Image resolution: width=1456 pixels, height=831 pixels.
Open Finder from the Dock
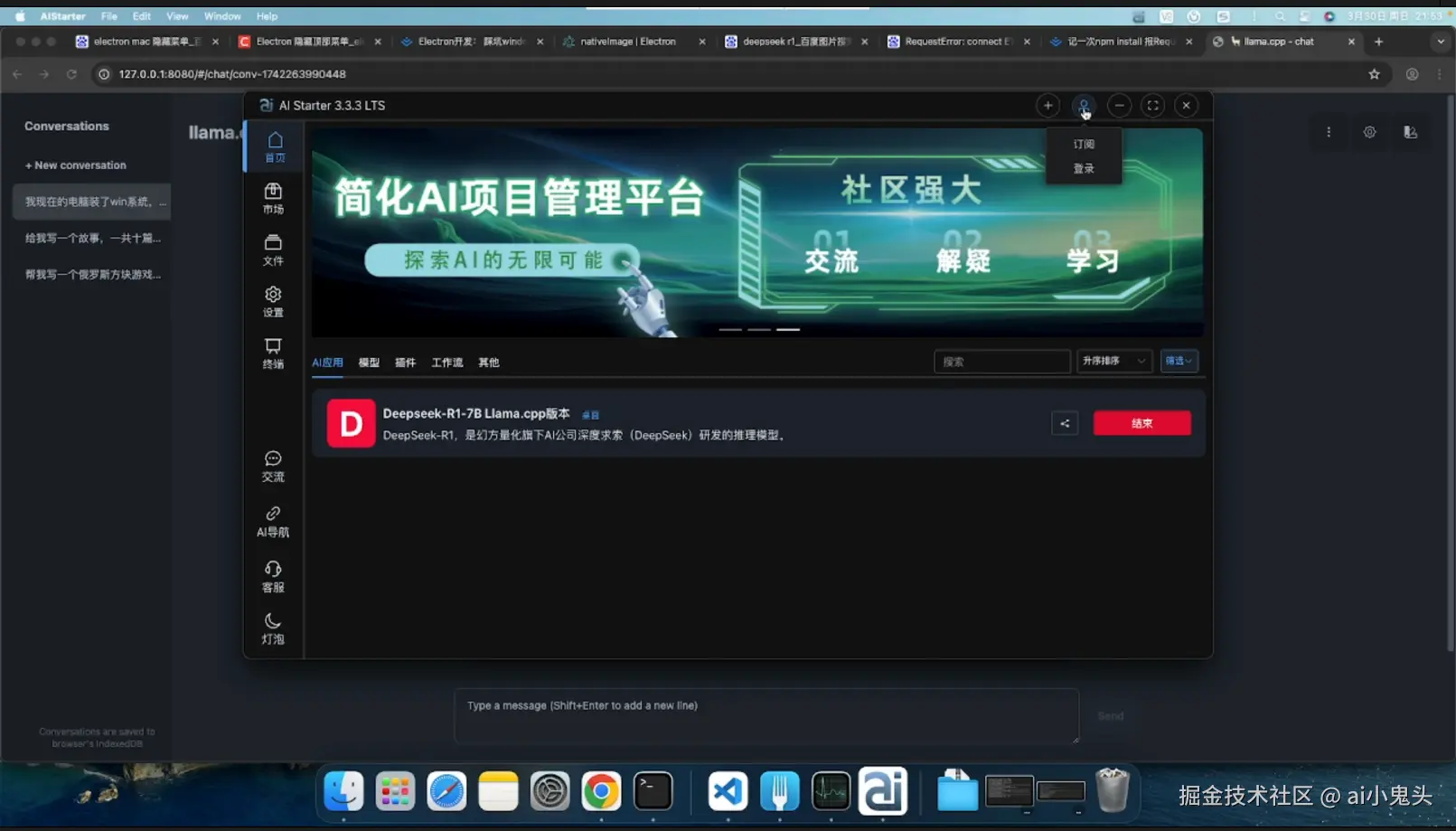click(x=343, y=791)
